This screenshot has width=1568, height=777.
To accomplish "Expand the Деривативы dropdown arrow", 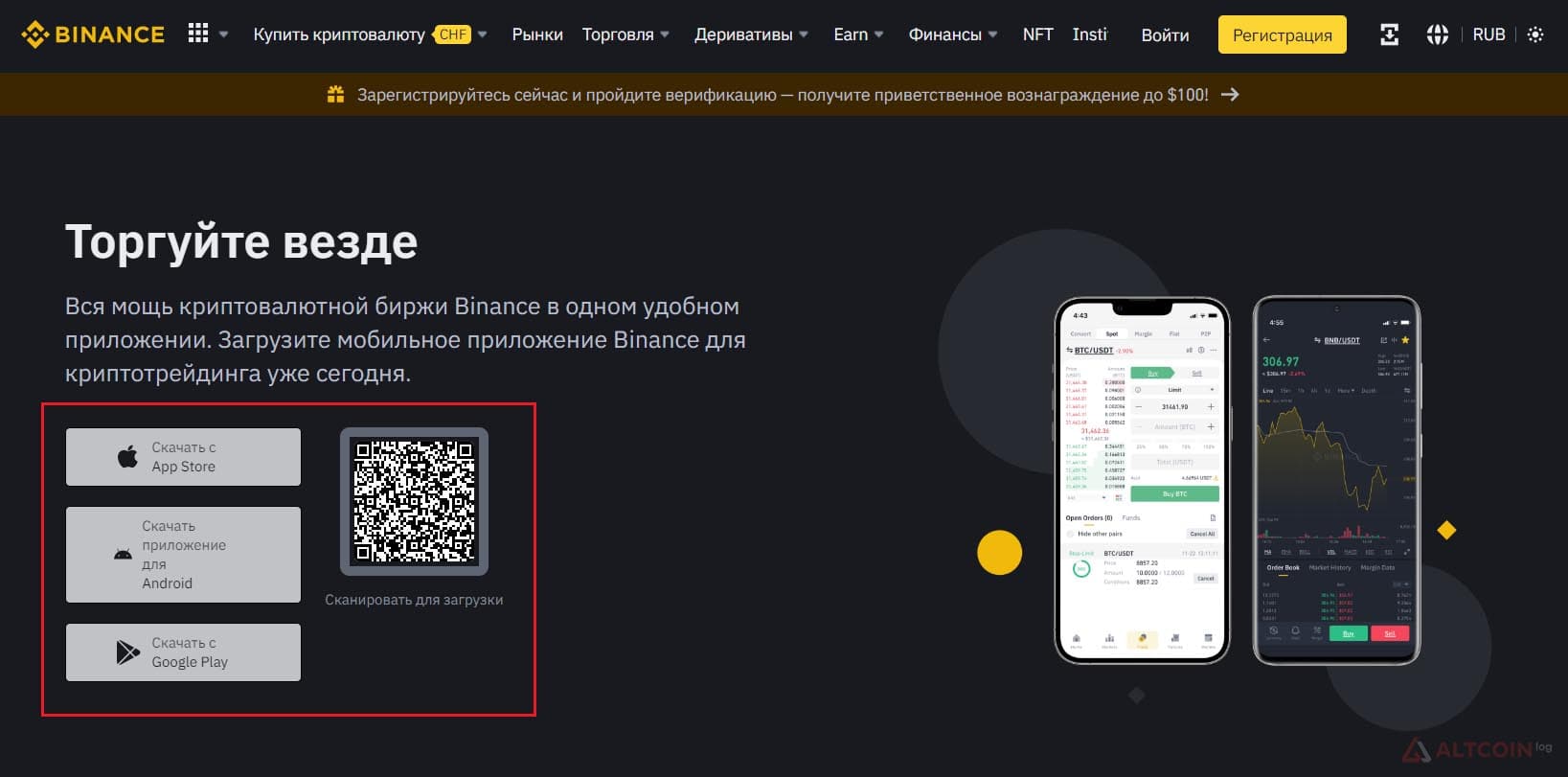I will [x=804, y=34].
